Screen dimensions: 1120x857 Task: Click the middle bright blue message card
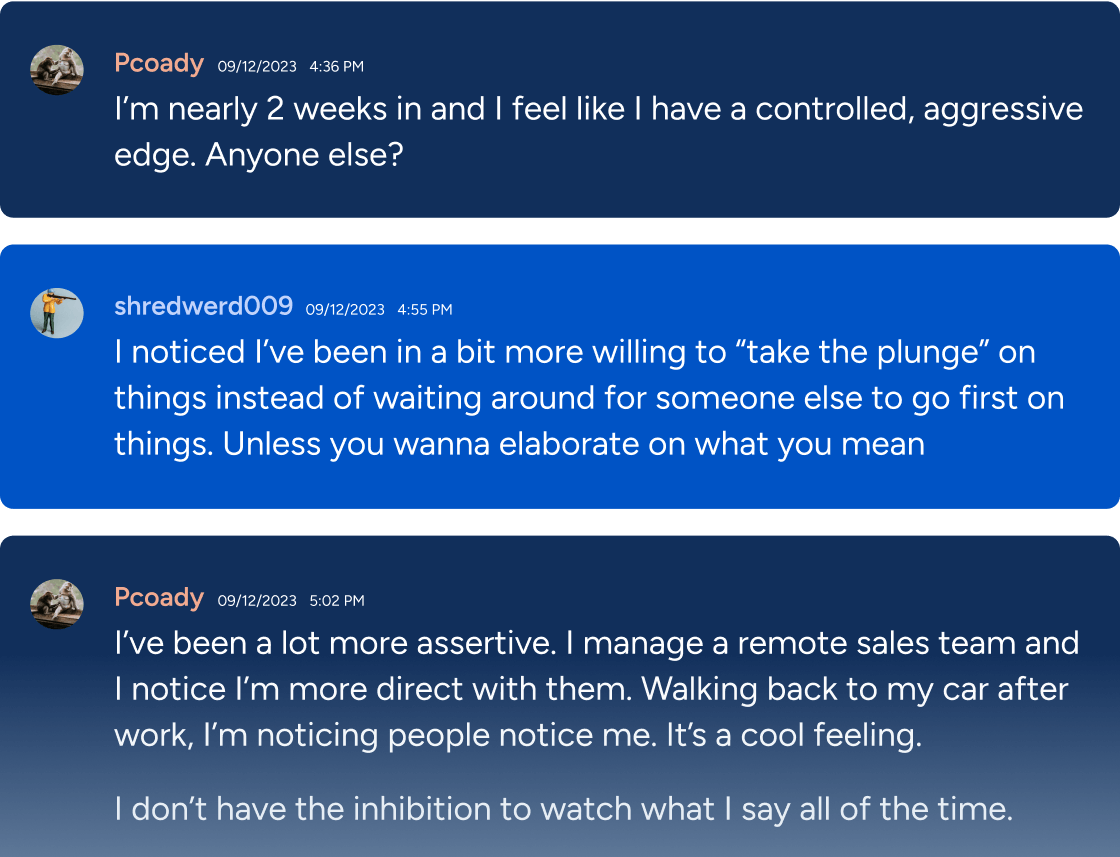tap(560, 376)
